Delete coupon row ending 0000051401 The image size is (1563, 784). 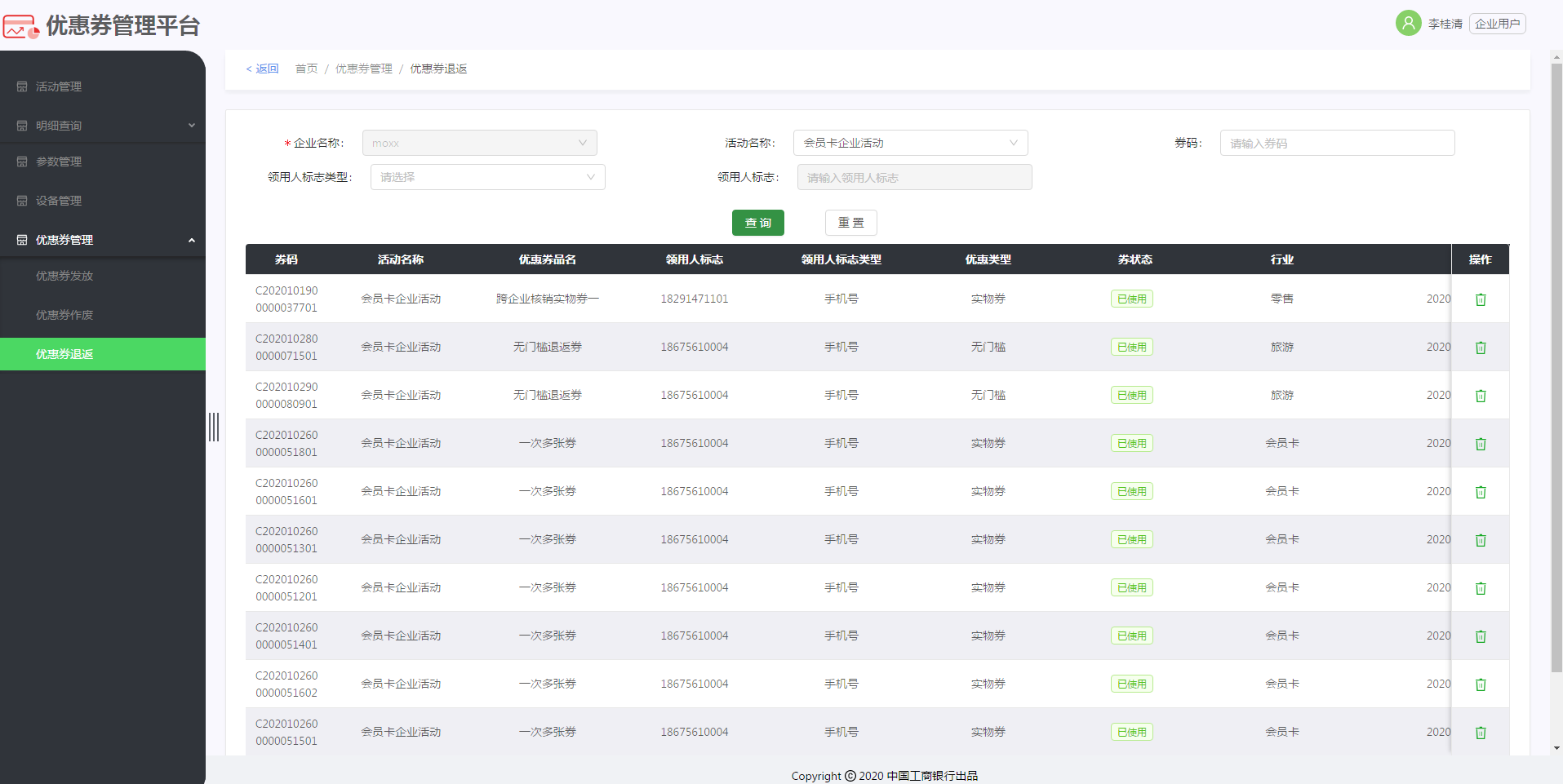(1481, 636)
